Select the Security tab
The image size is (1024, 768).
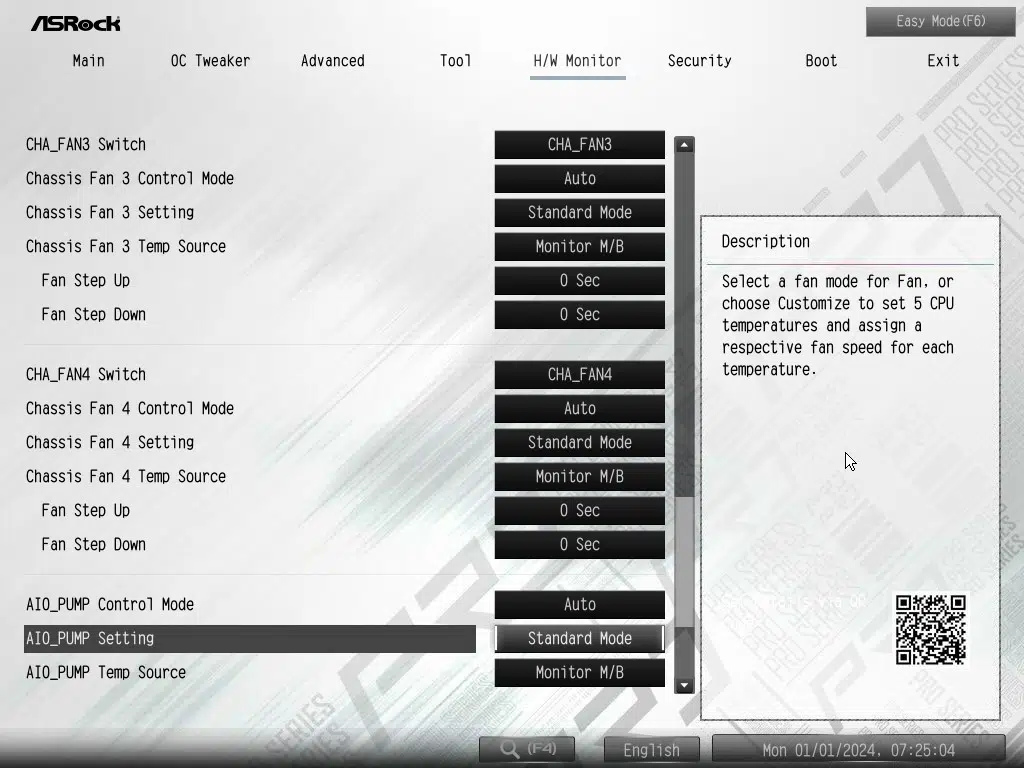point(699,61)
